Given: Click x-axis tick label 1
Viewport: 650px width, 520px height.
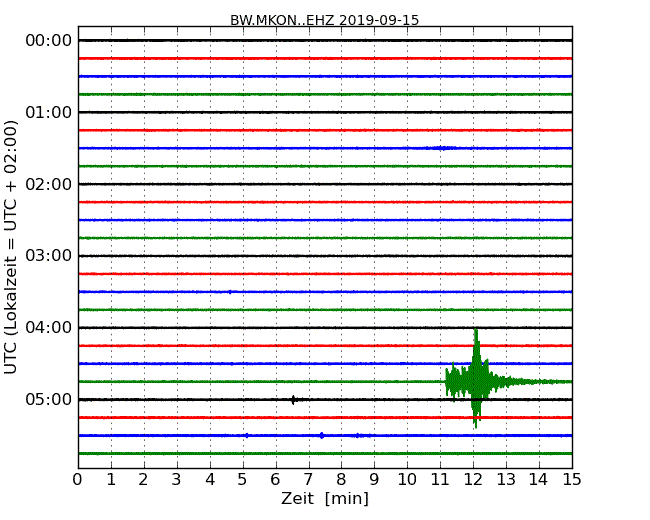Looking at the screenshot, I should tap(111, 480).
